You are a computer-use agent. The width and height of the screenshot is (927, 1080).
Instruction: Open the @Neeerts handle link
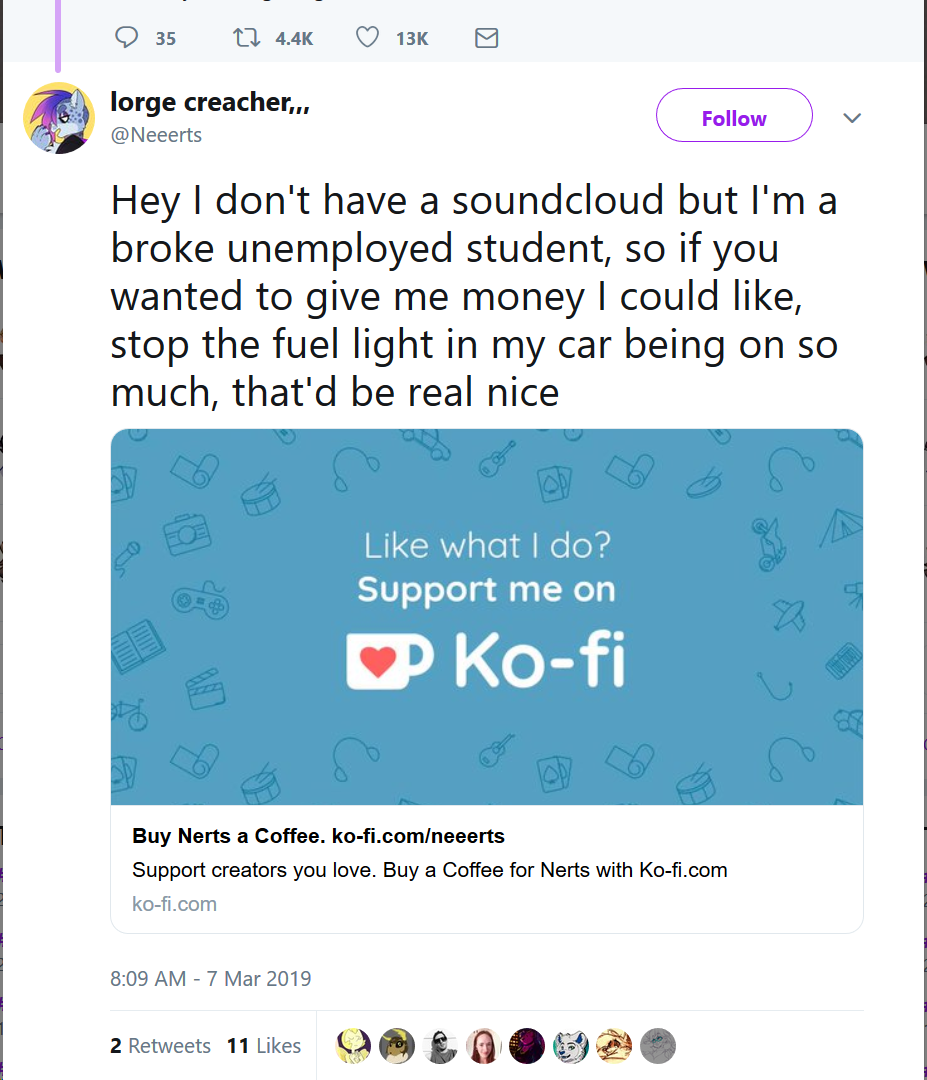click(156, 135)
